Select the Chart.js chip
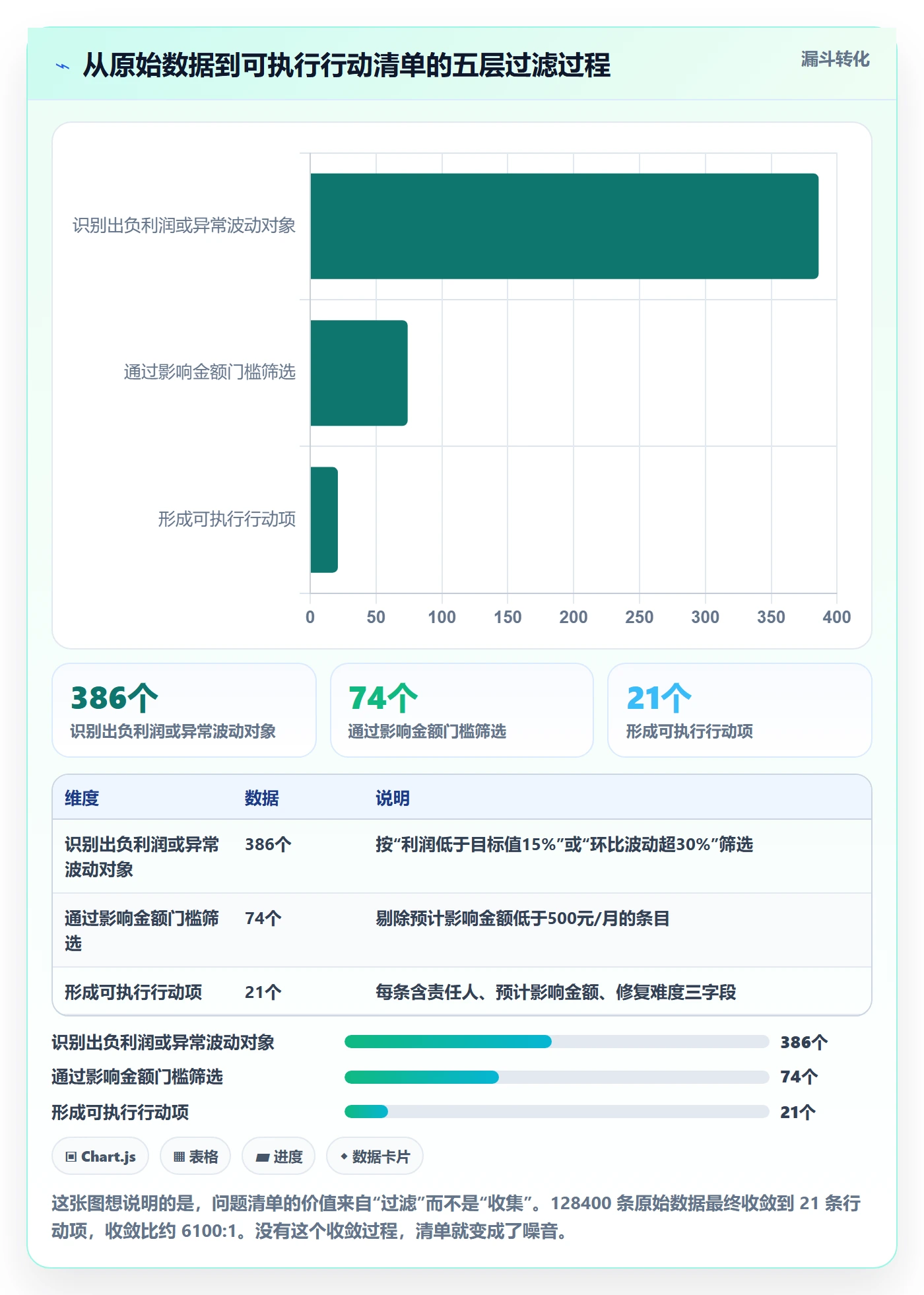This screenshot has width=924, height=1295. click(x=100, y=1156)
